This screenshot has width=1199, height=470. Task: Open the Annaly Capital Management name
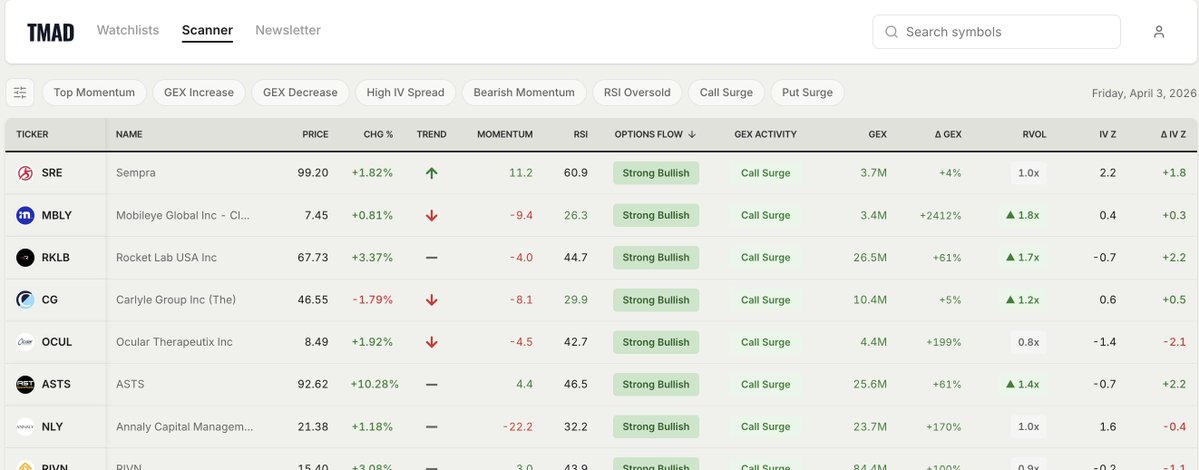tap(184, 426)
